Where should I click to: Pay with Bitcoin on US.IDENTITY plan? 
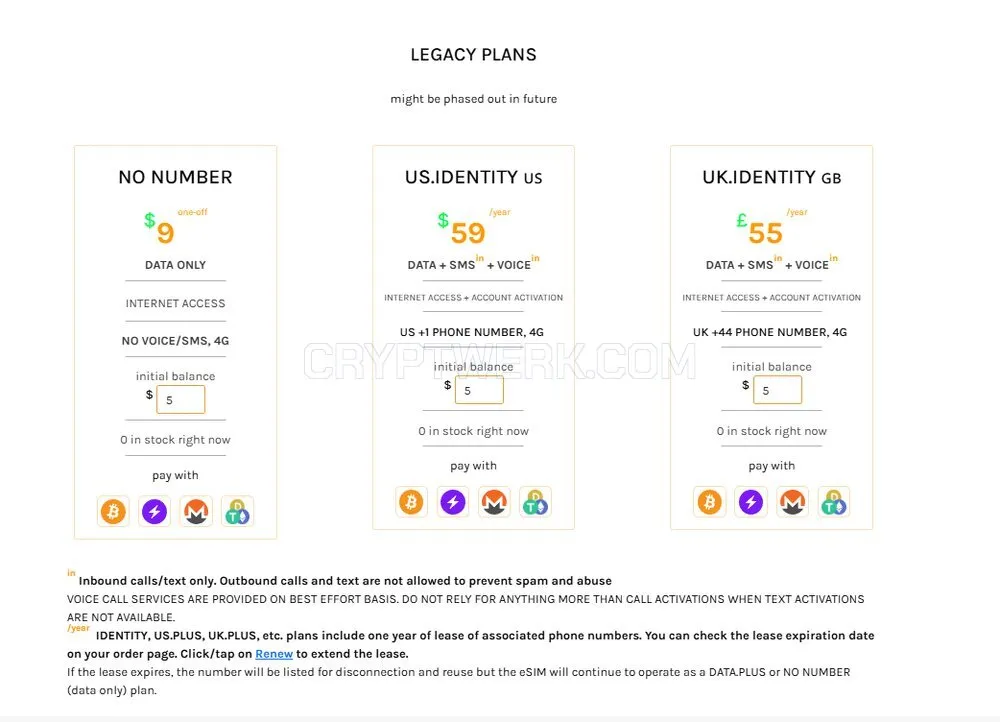[411, 502]
